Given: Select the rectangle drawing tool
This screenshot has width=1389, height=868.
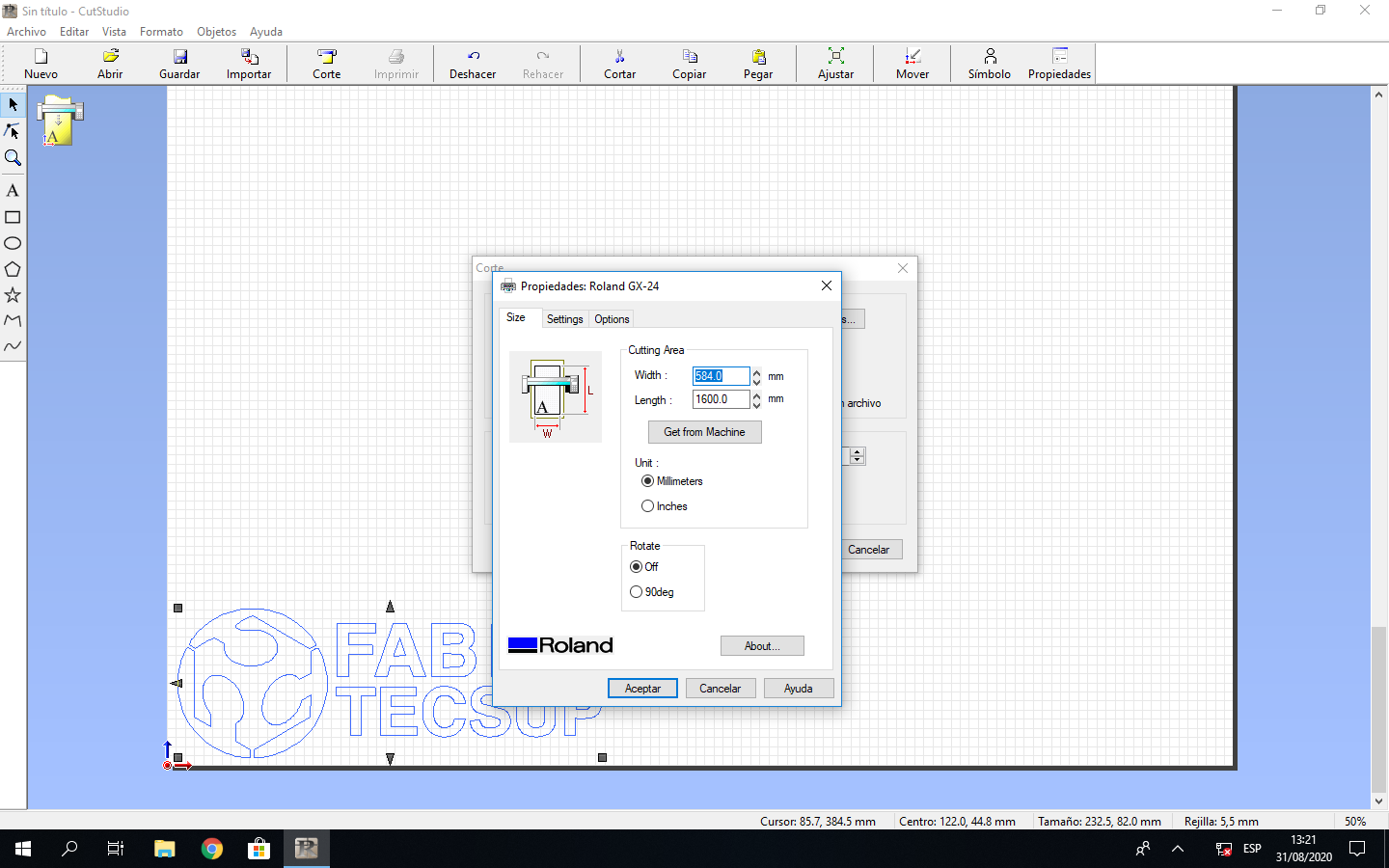Looking at the screenshot, I should tap(13, 217).
